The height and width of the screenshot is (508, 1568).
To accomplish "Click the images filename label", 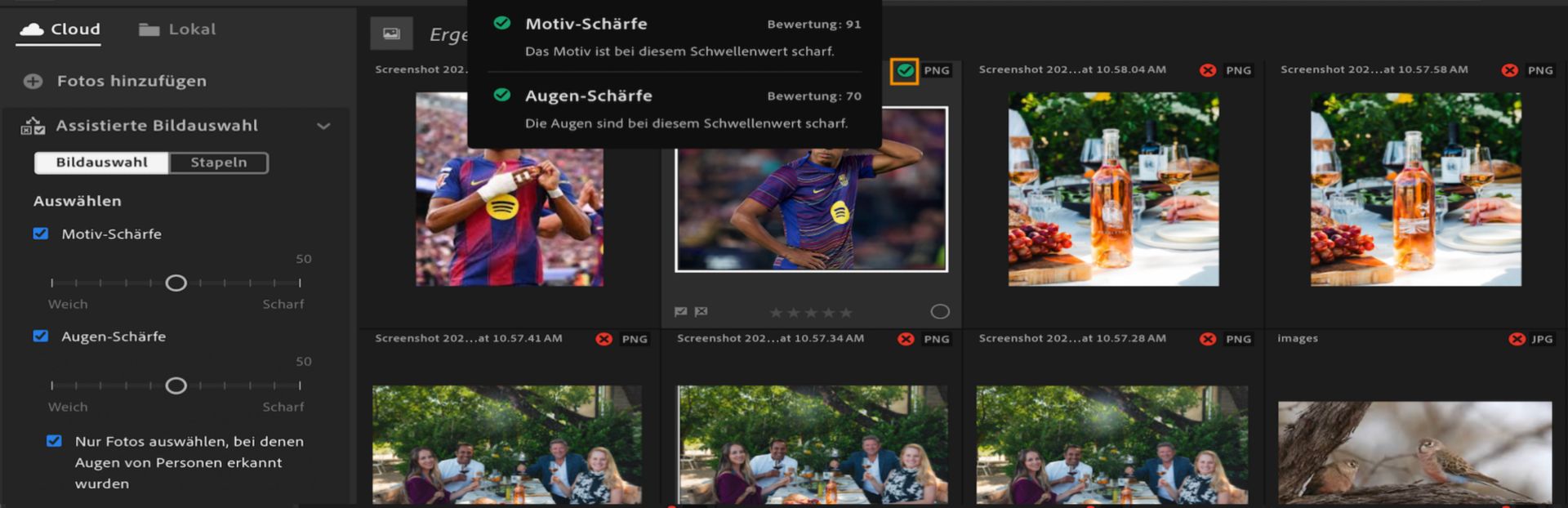I will [1297, 338].
